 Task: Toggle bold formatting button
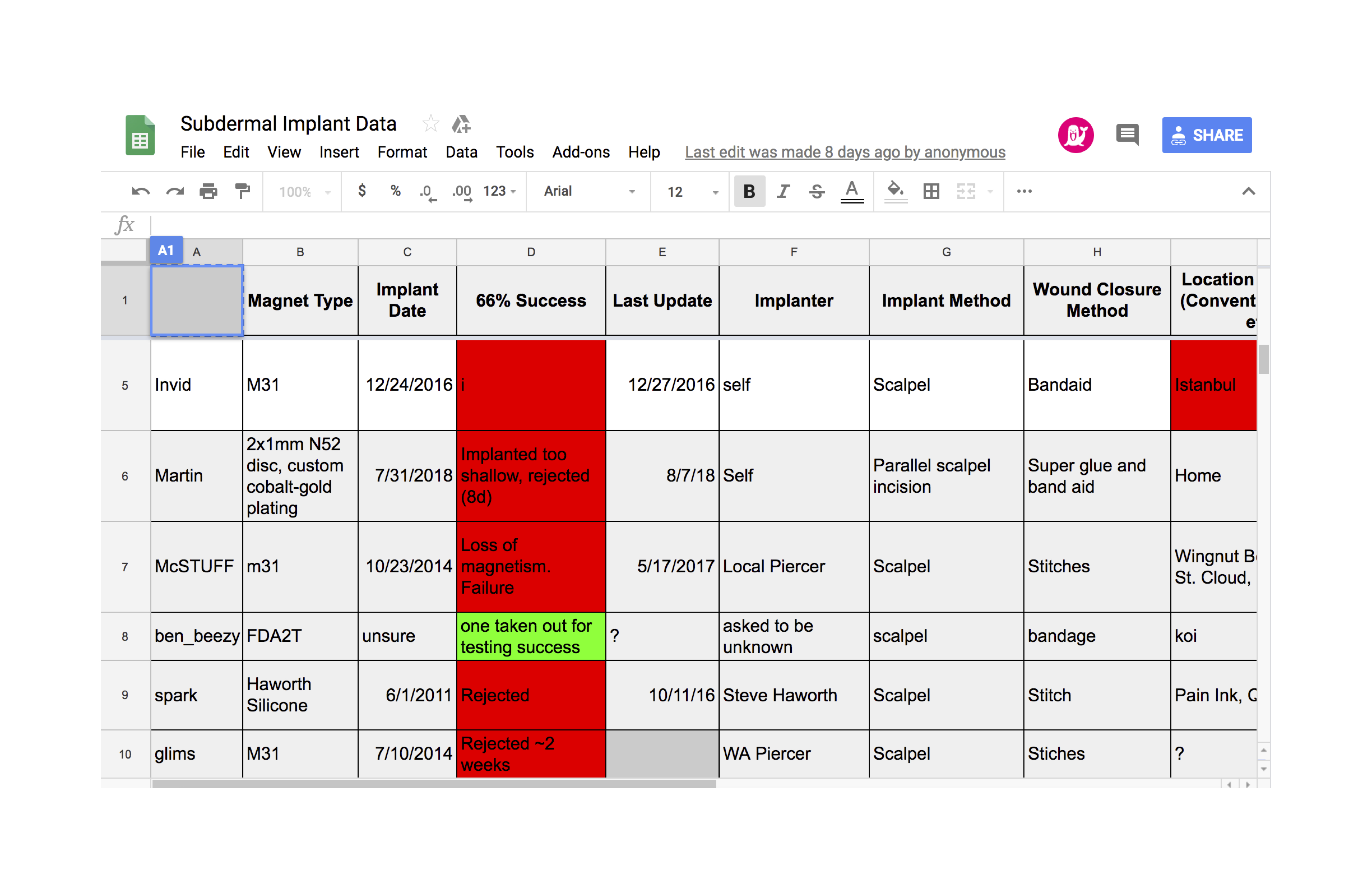tap(749, 191)
